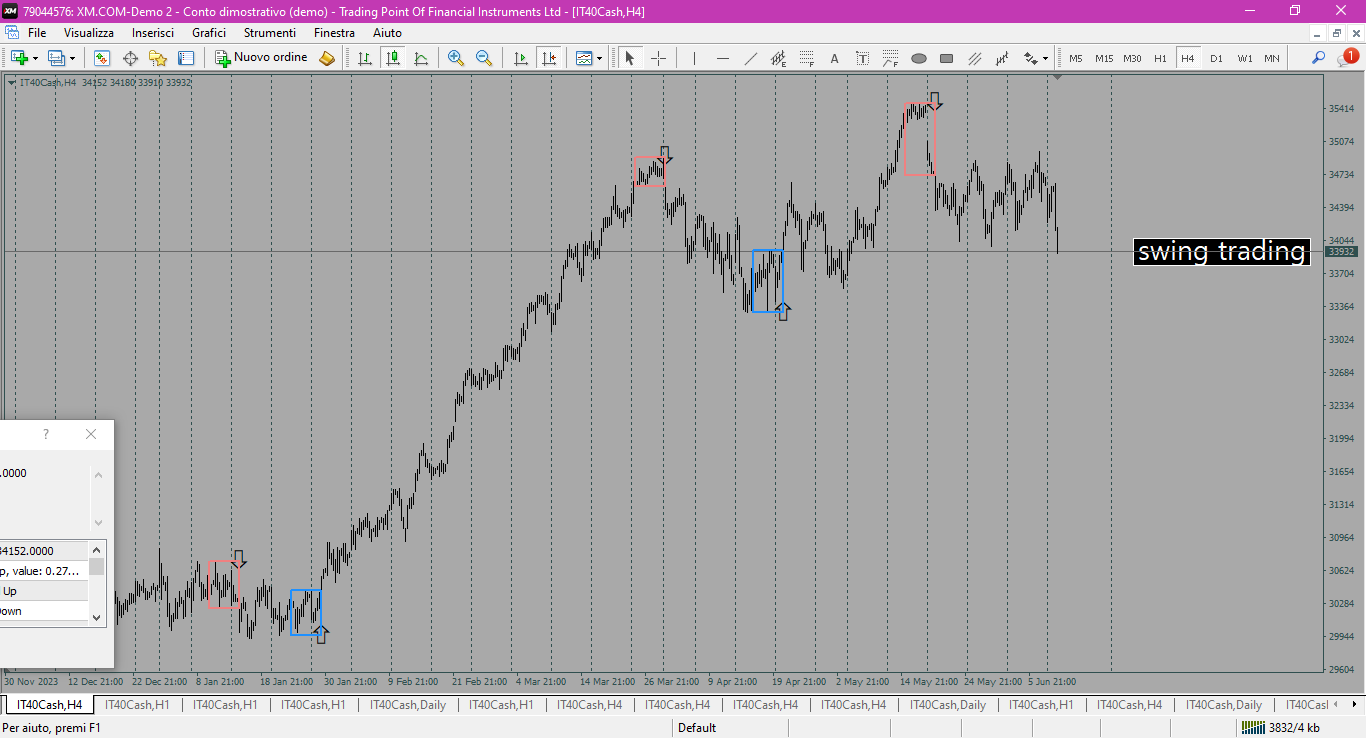
Task: Open the Strumenti menu
Action: click(270, 33)
